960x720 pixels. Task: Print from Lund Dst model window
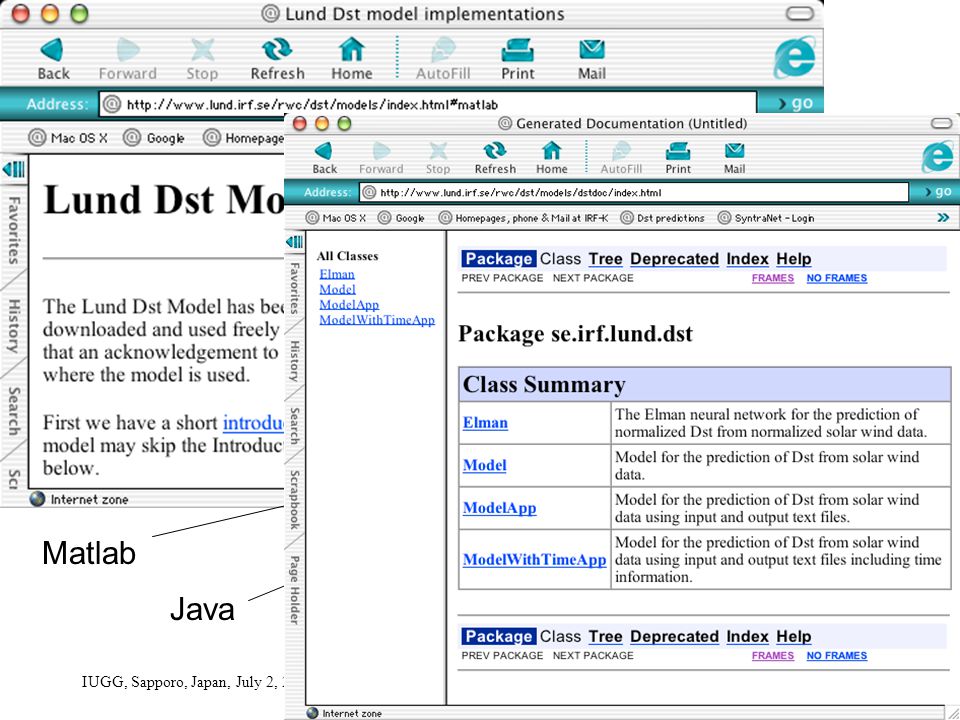point(518,59)
